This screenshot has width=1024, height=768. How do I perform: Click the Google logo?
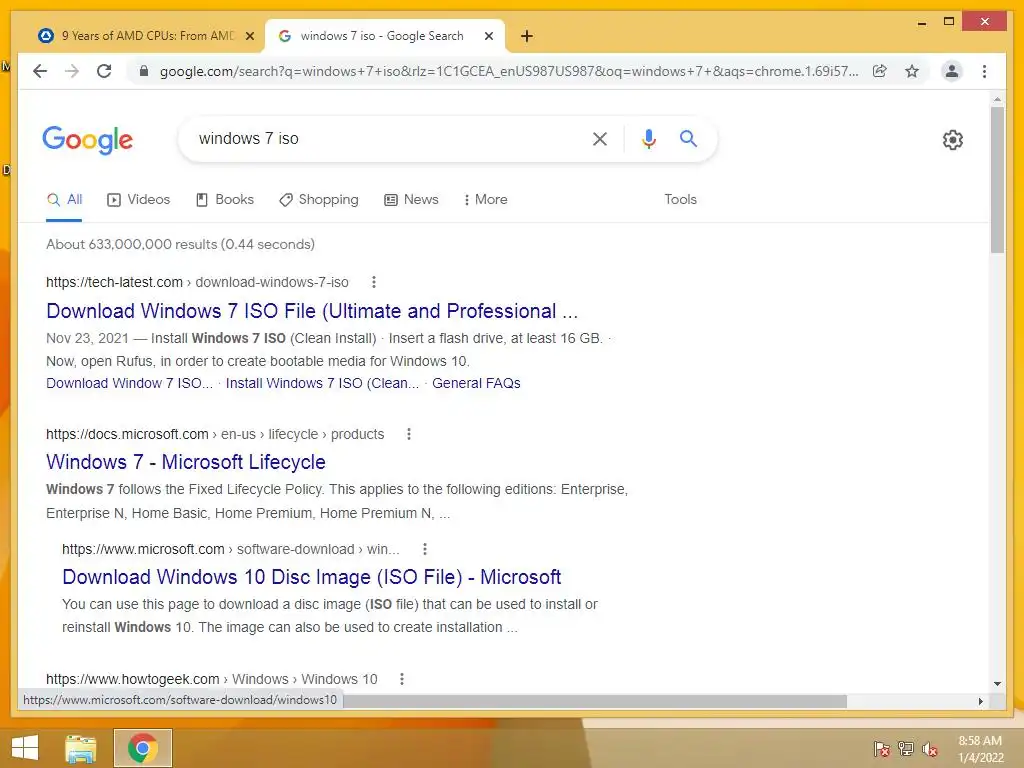coord(88,140)
